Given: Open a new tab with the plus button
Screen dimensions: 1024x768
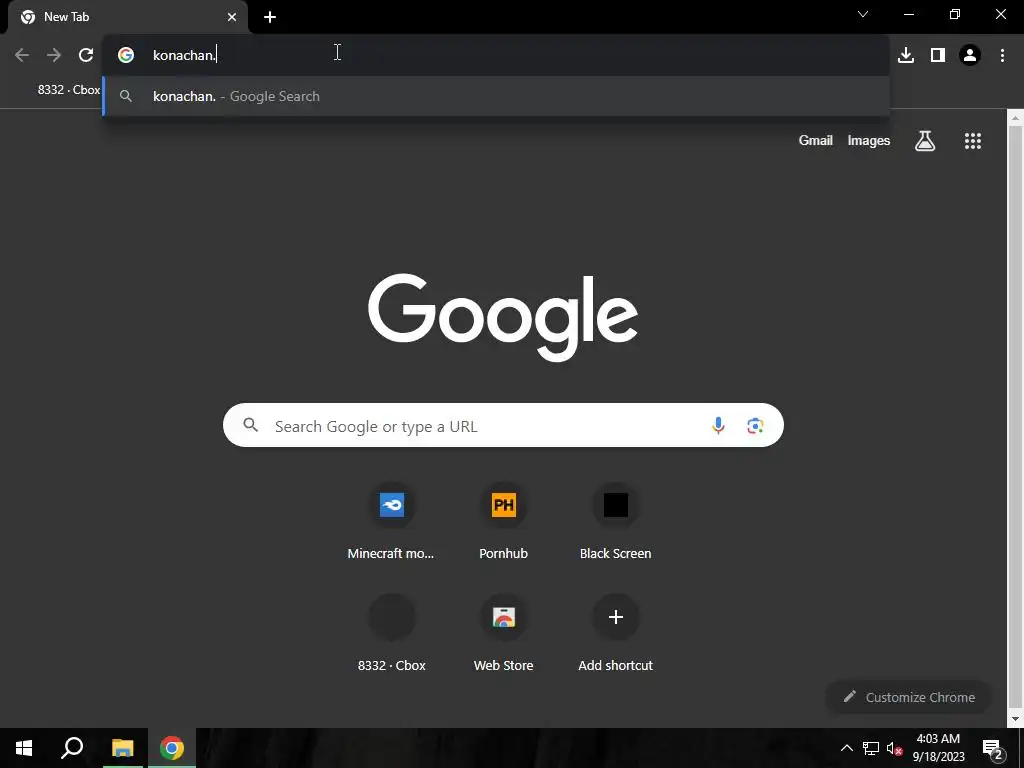Looking at the screenshot, I should 270,17.
